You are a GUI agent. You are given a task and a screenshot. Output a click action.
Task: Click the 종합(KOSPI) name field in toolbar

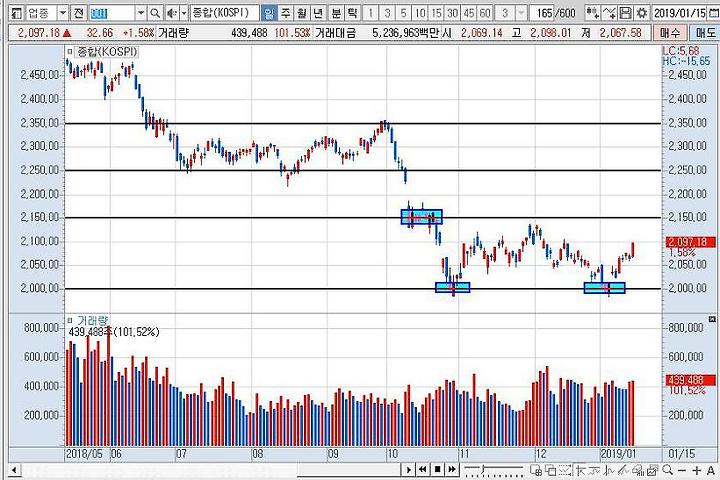[x=225, y=13]
